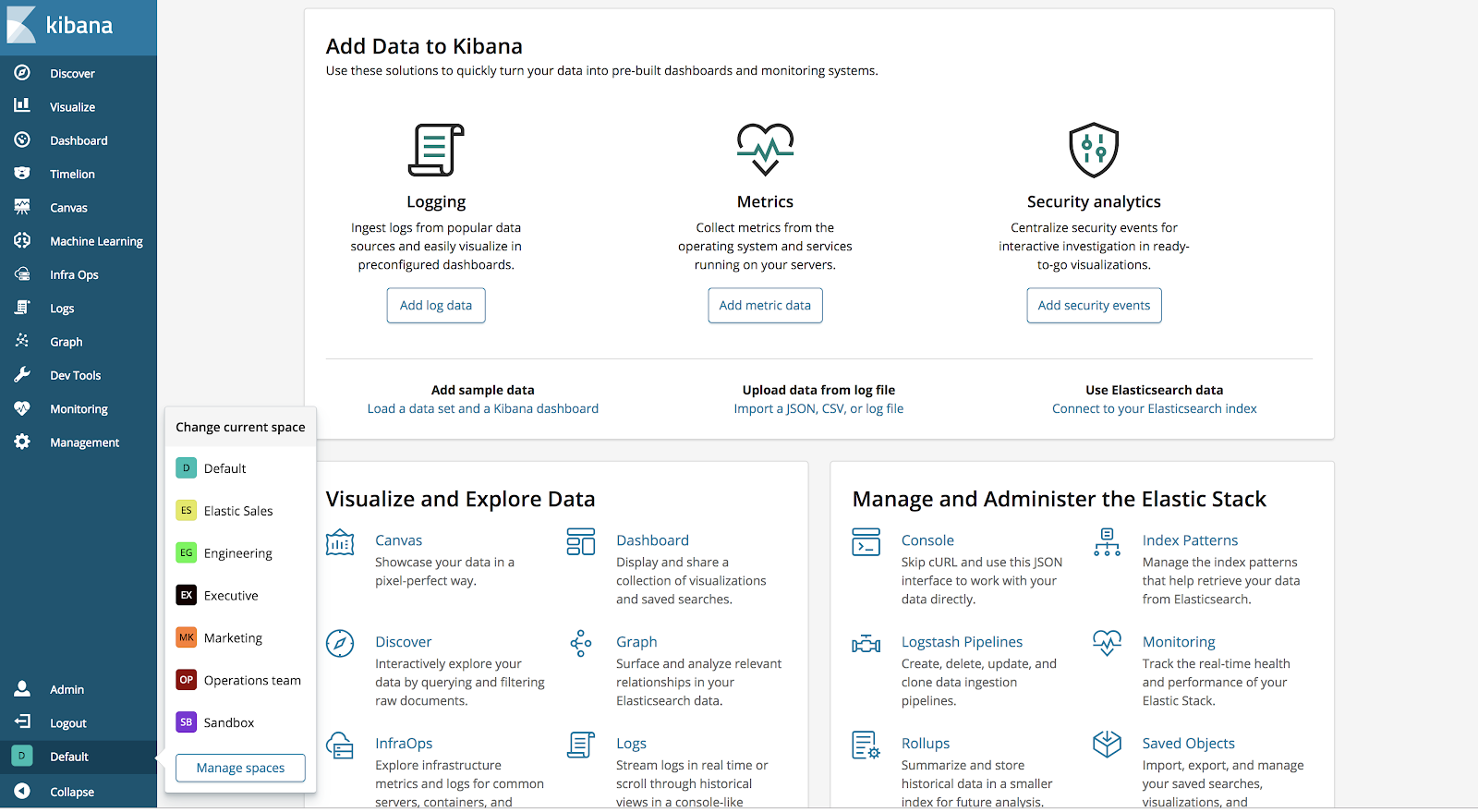Viewport: 1478px width, 812px height.
Task: Click the Logs card icon
Action: click(581, 745)
